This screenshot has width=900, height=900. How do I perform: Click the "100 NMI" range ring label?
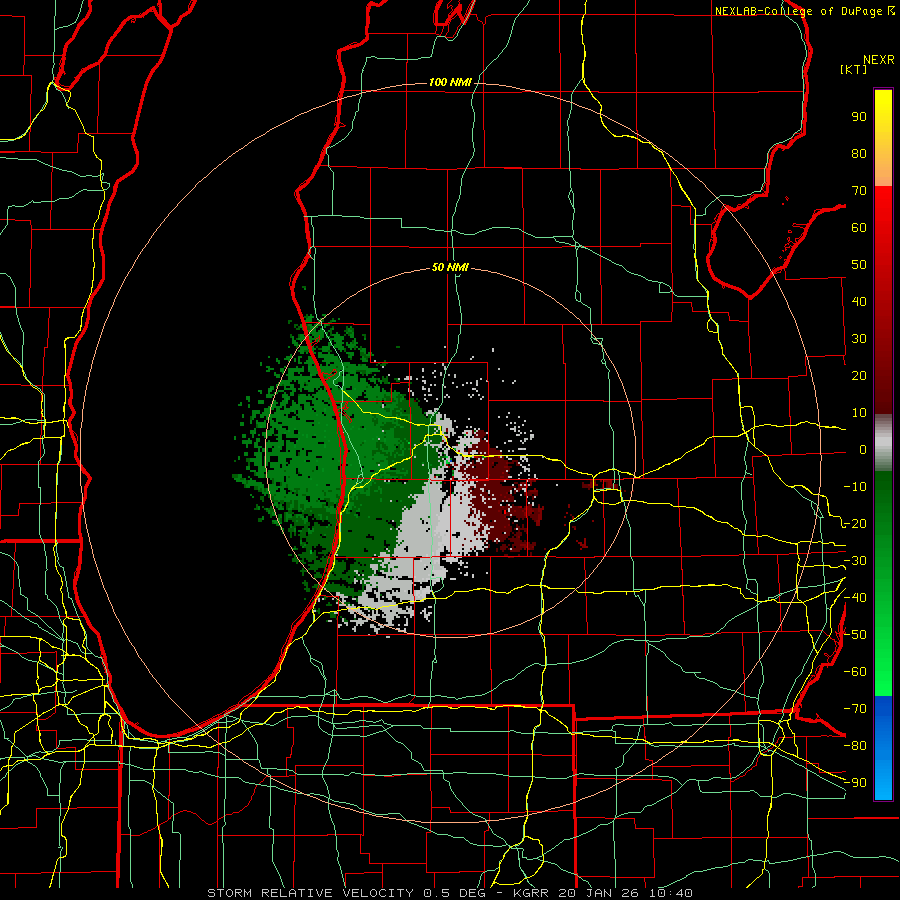point(450,83)
